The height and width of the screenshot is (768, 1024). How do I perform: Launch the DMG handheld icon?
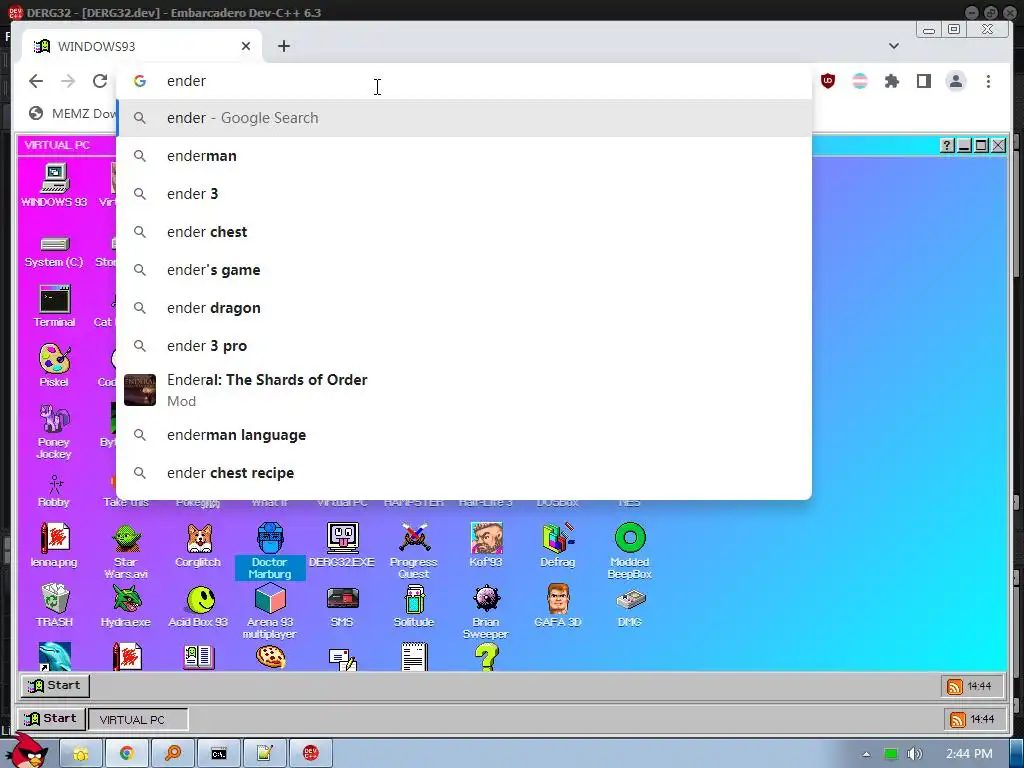coord(630,605)
